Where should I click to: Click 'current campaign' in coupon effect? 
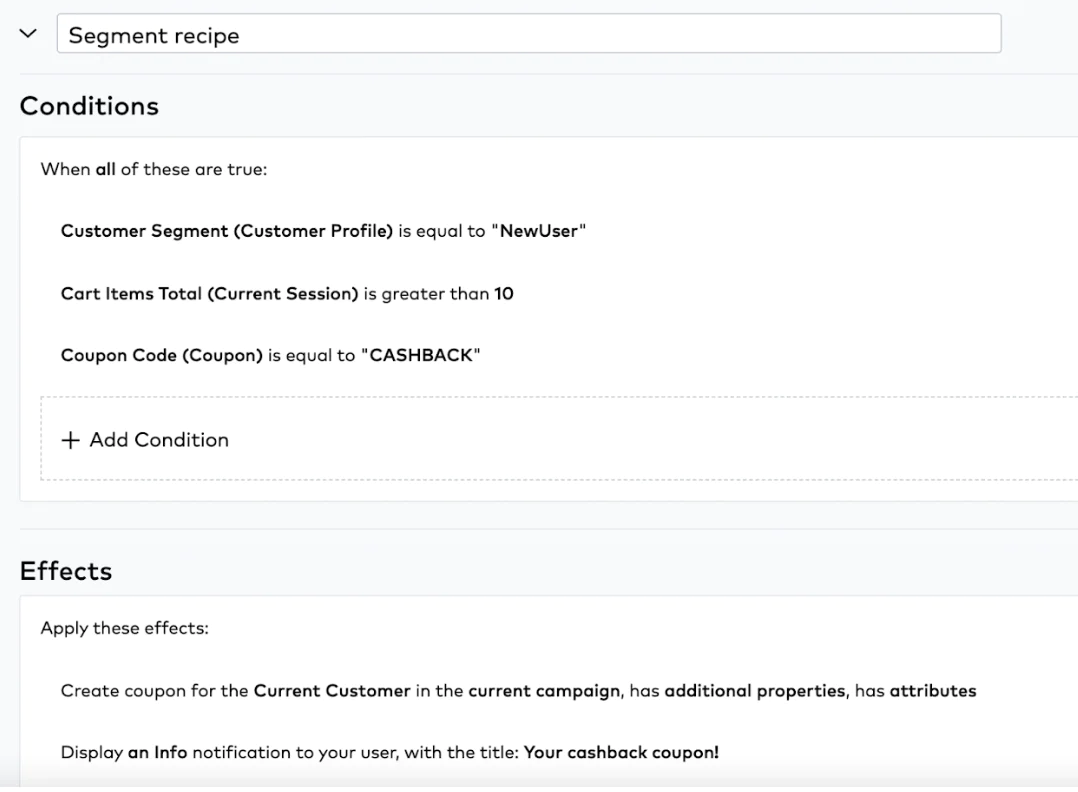click(544, 690)
